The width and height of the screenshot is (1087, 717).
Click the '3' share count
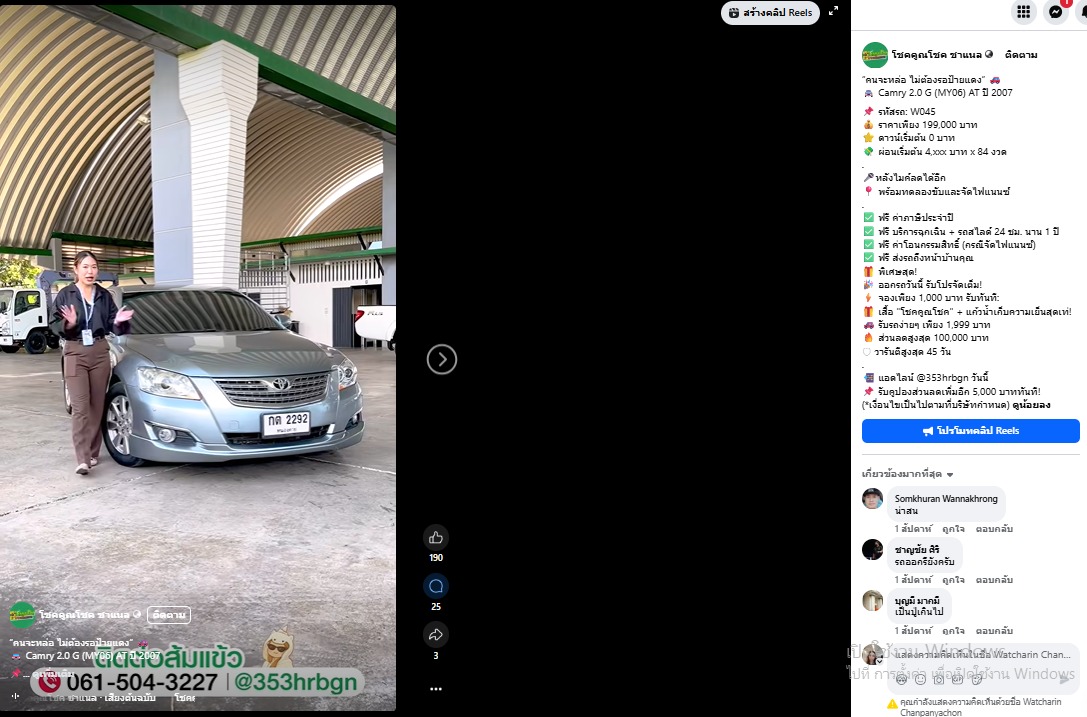point(435,655)
